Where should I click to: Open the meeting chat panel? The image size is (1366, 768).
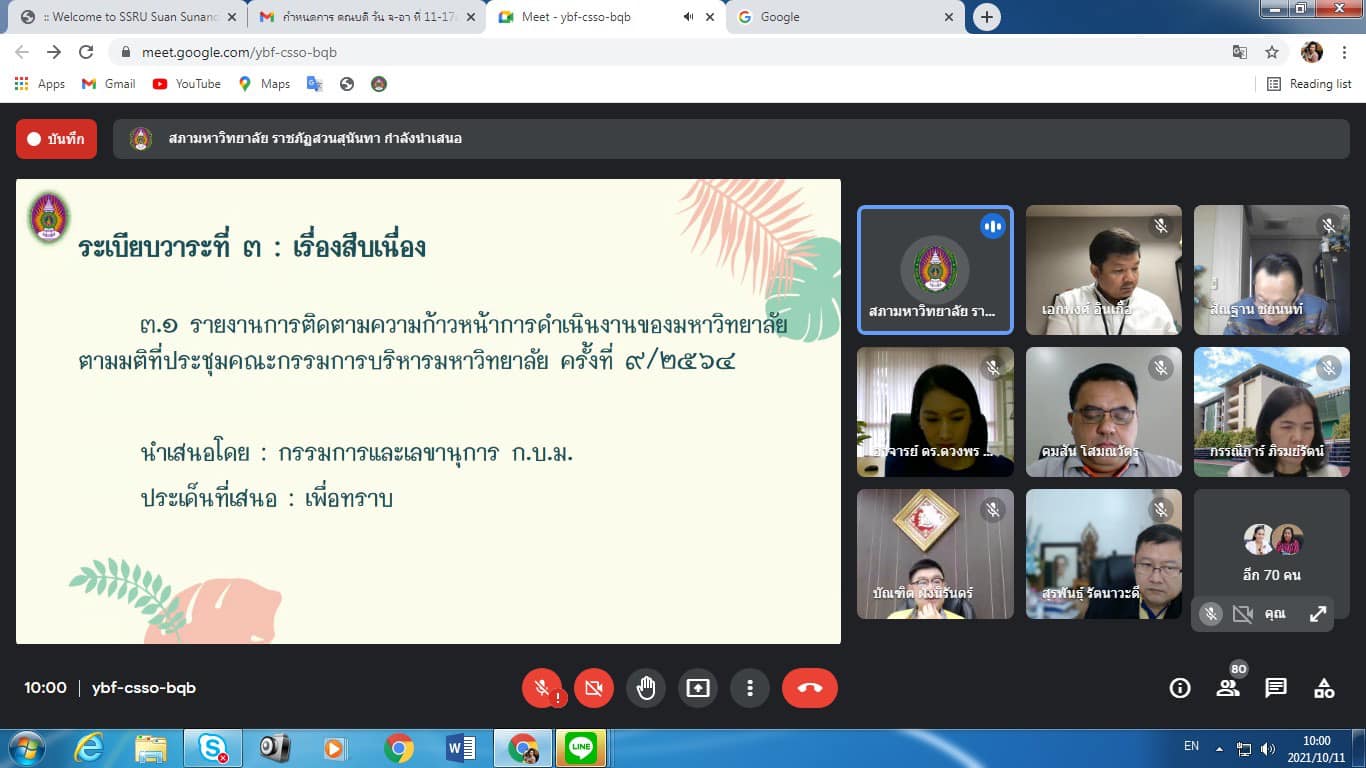click(x=1276, y=688)
